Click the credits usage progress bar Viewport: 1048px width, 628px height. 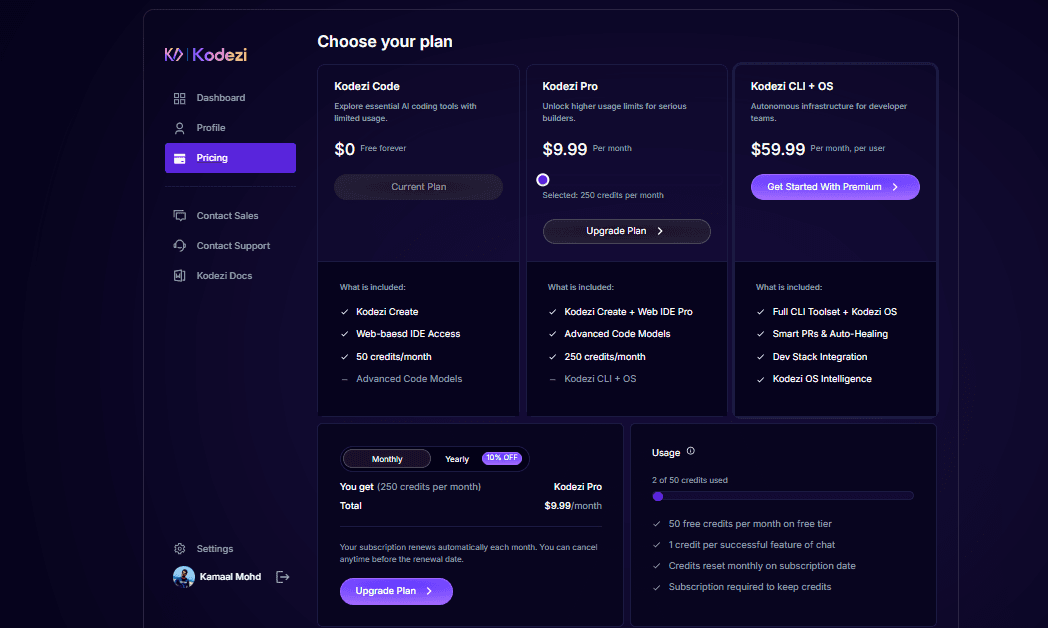click(x=783, y=495)
